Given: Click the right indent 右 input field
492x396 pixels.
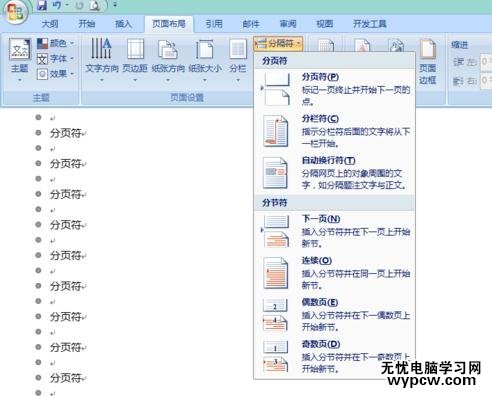Looking at the screenshot, I should 486,81.
